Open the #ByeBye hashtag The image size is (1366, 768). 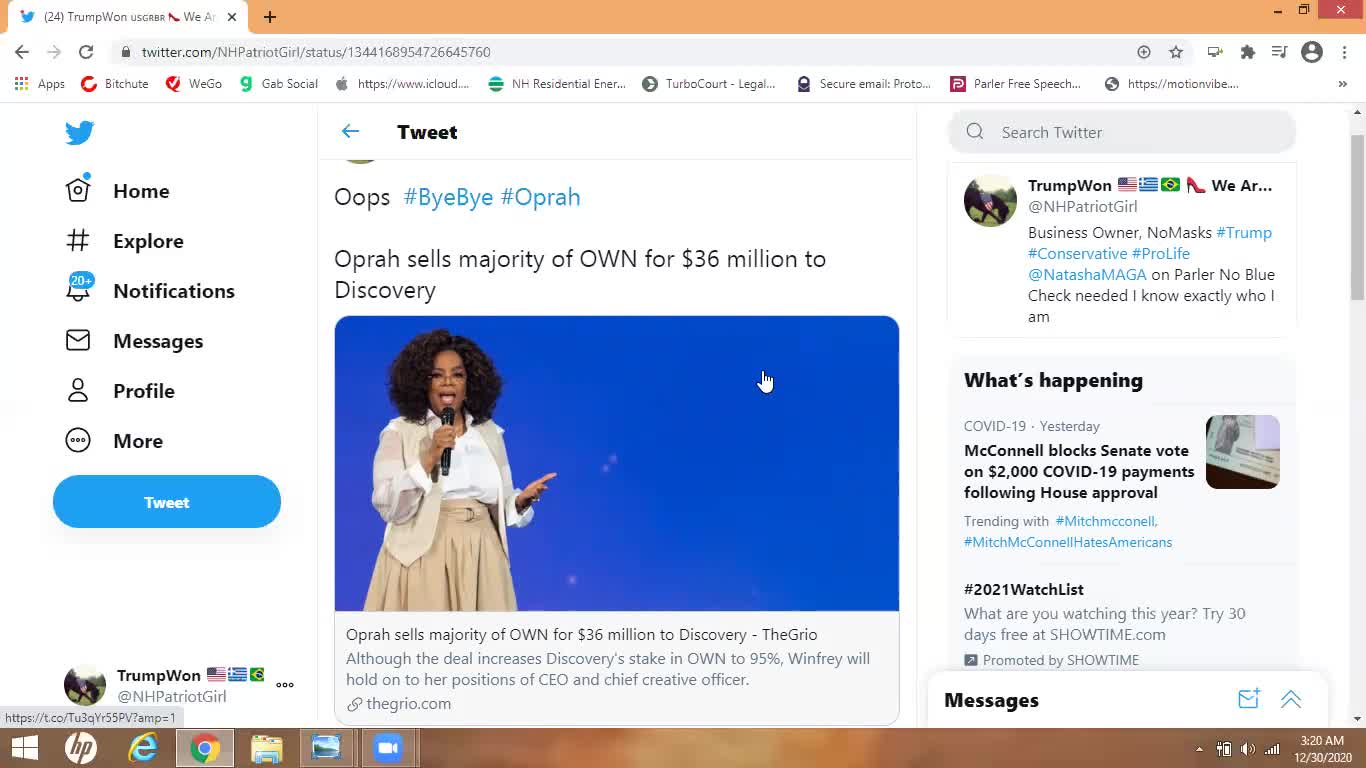click(448, 197)
